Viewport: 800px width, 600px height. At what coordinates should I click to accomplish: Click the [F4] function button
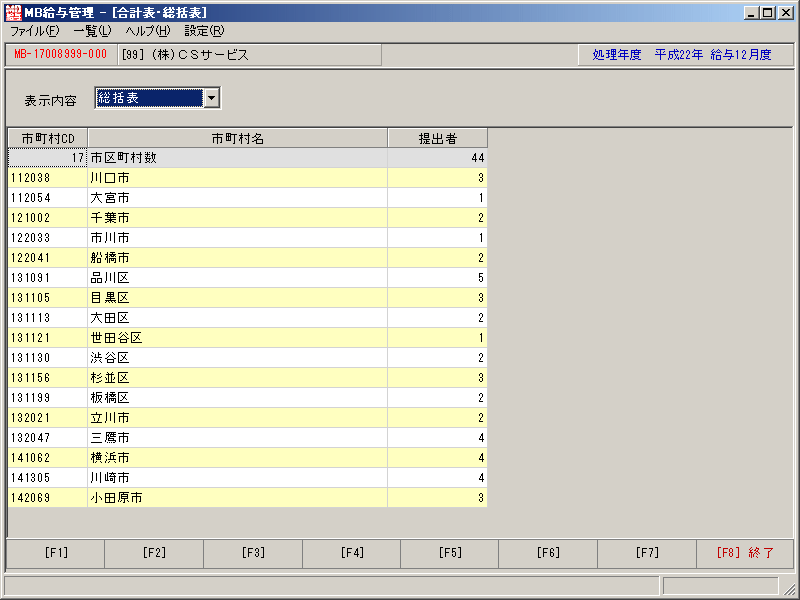click(x=352, y=553)
